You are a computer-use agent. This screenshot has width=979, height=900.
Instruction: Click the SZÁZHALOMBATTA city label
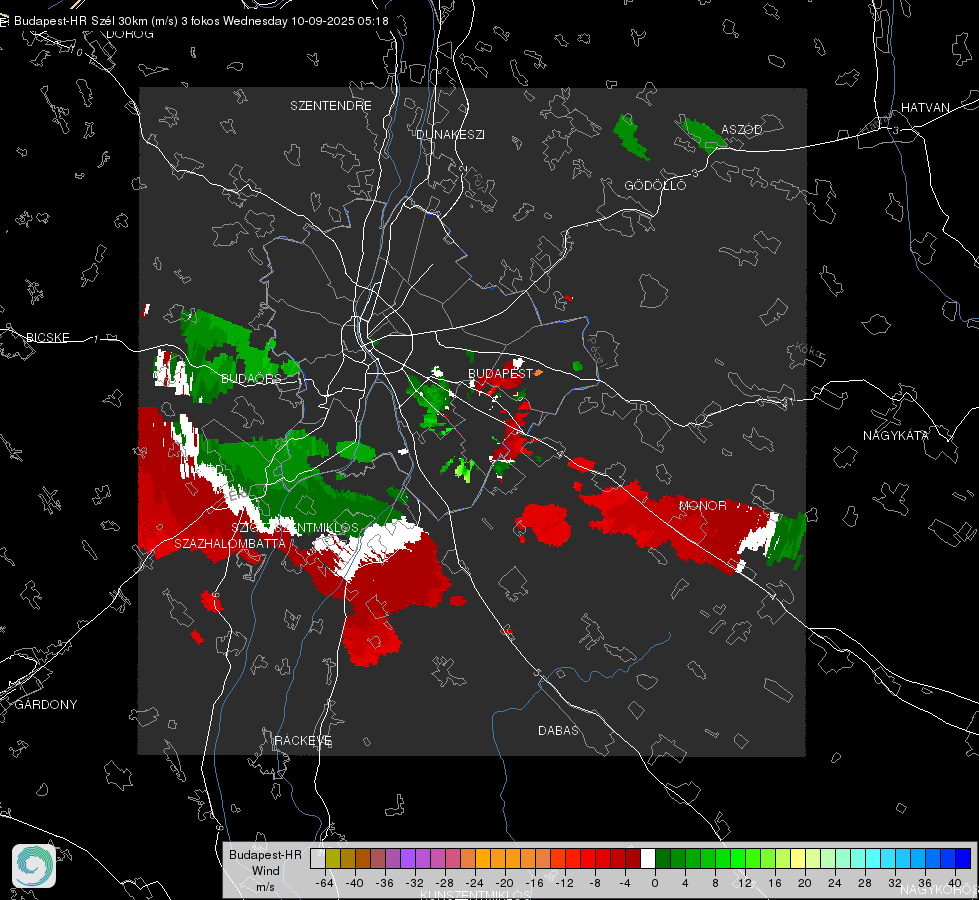tap(230, 543)
